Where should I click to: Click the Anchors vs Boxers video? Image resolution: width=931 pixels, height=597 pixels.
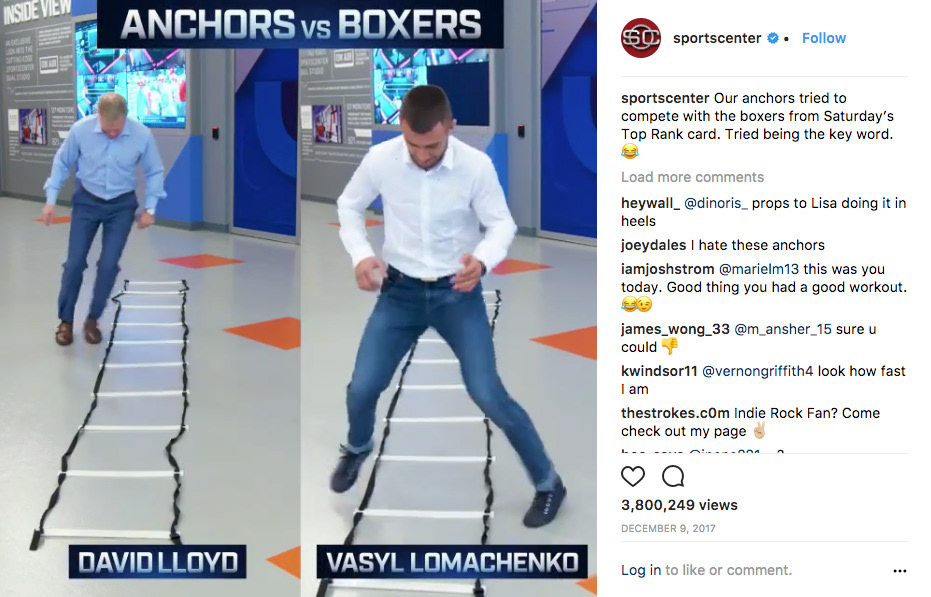[x=298, y=298]
